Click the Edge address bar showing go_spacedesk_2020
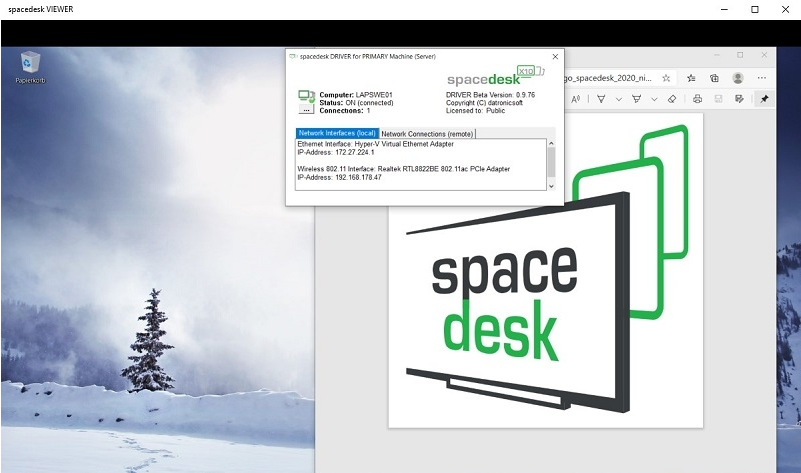Screen dimensions: 801x473 tap(608, 78)
